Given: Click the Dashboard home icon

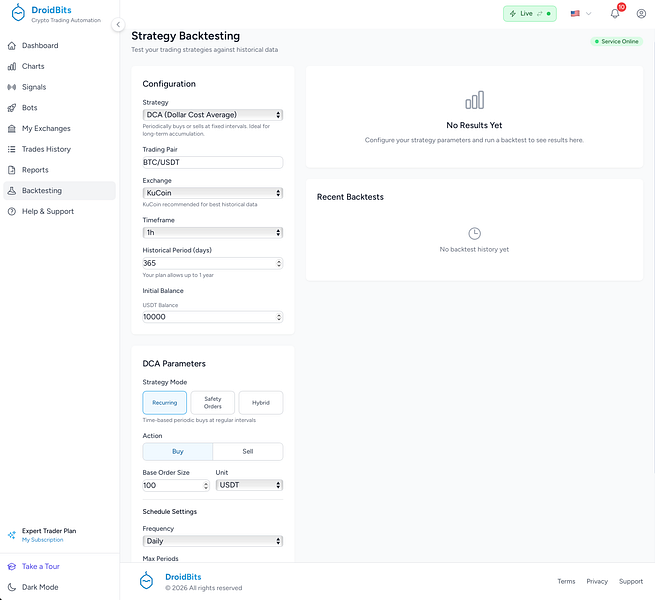Looking at the screenshot, I should click(x=12, y=46).
